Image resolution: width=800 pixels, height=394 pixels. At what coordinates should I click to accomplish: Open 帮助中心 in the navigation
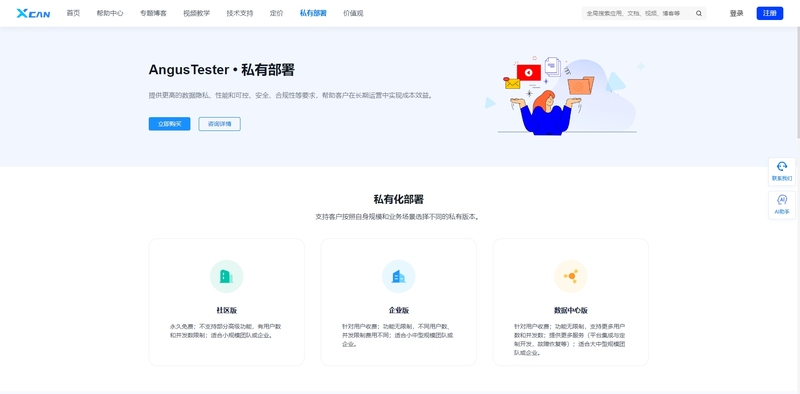pos(110,13)
